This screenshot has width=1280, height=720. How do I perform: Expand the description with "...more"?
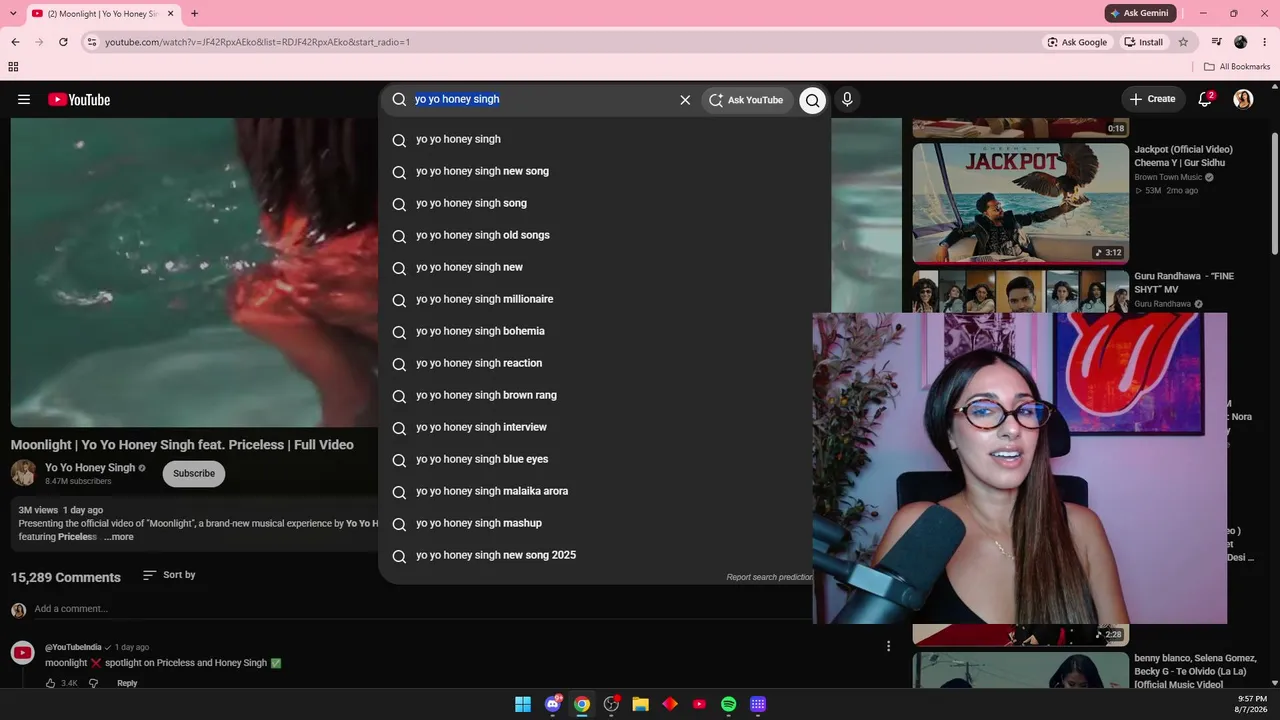(118, 537)
